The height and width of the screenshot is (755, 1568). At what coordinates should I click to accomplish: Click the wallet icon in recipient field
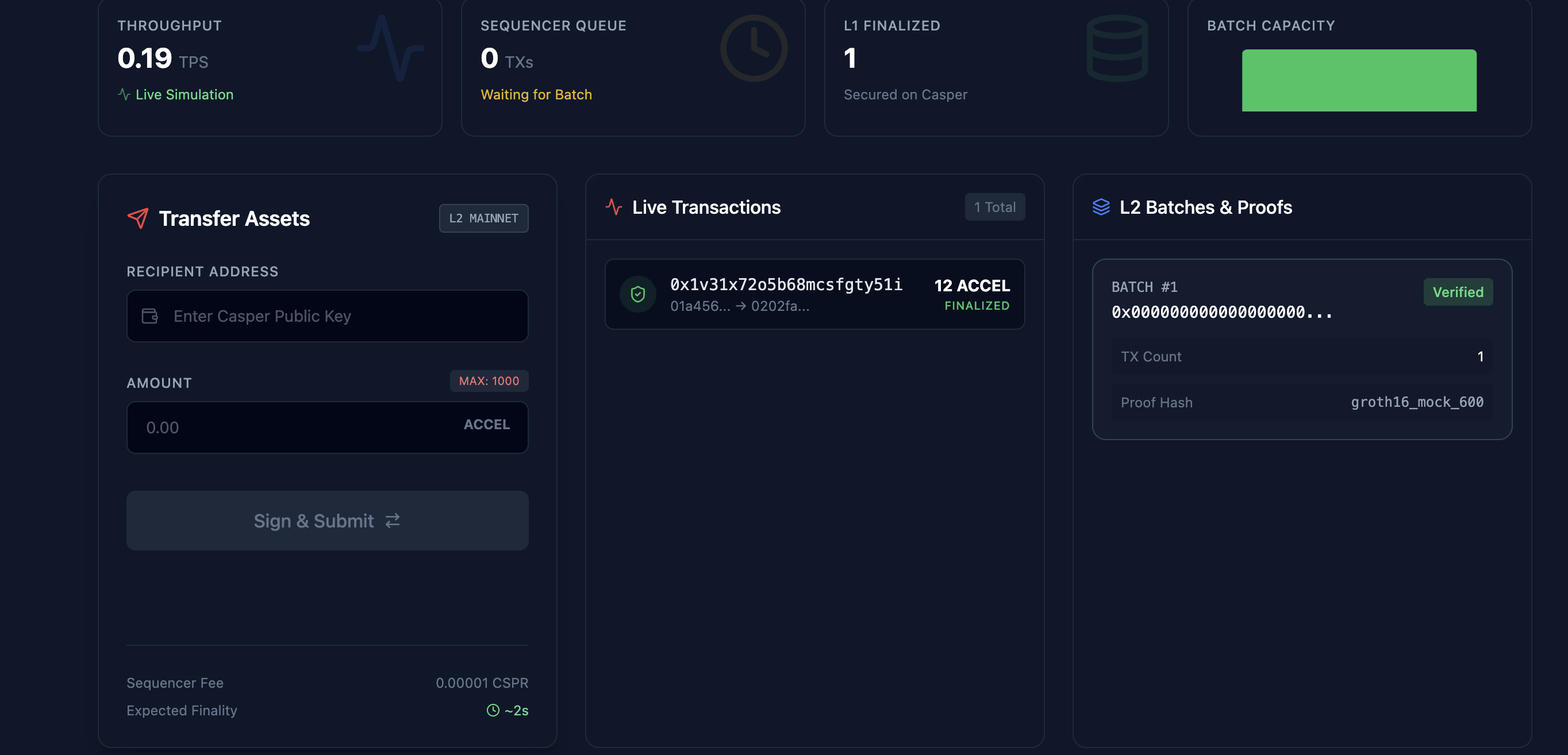coord(150,316)
